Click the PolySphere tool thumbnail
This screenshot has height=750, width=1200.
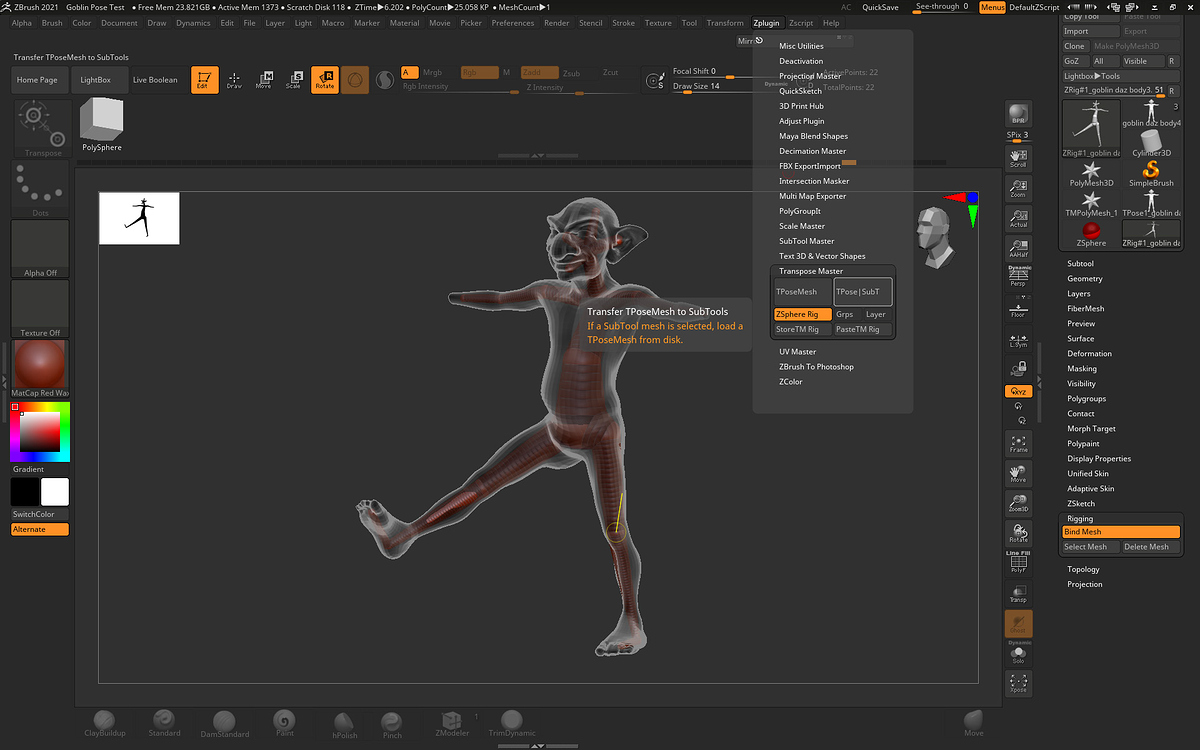click(x=101, y=125)
